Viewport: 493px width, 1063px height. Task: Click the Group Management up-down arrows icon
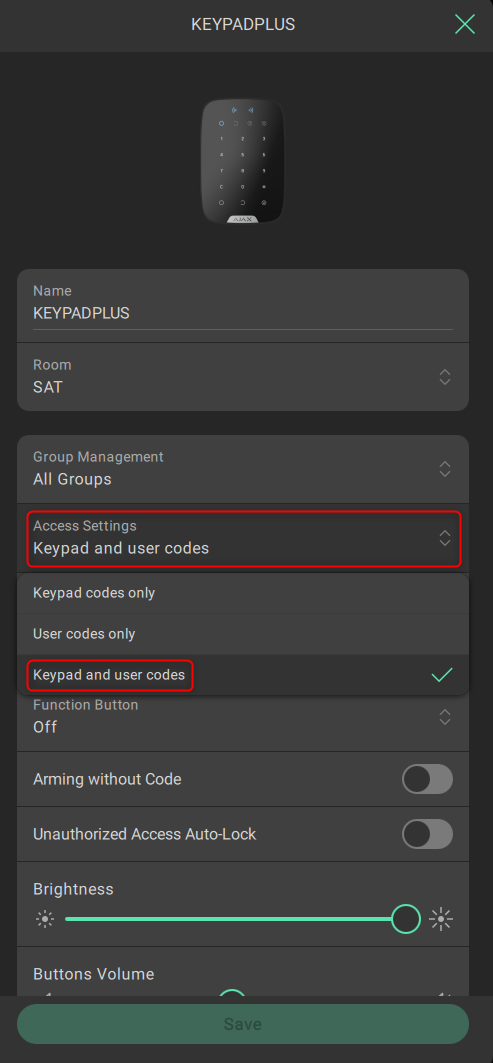click(445, 468)
